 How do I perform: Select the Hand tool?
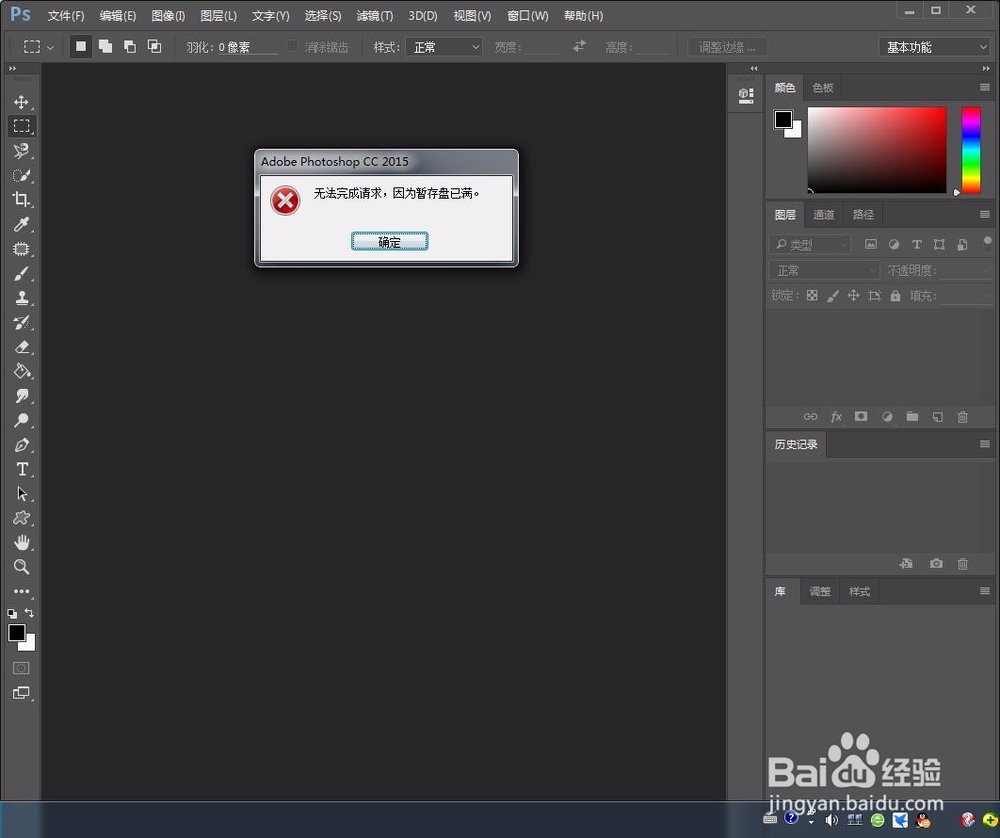(21, 543)
